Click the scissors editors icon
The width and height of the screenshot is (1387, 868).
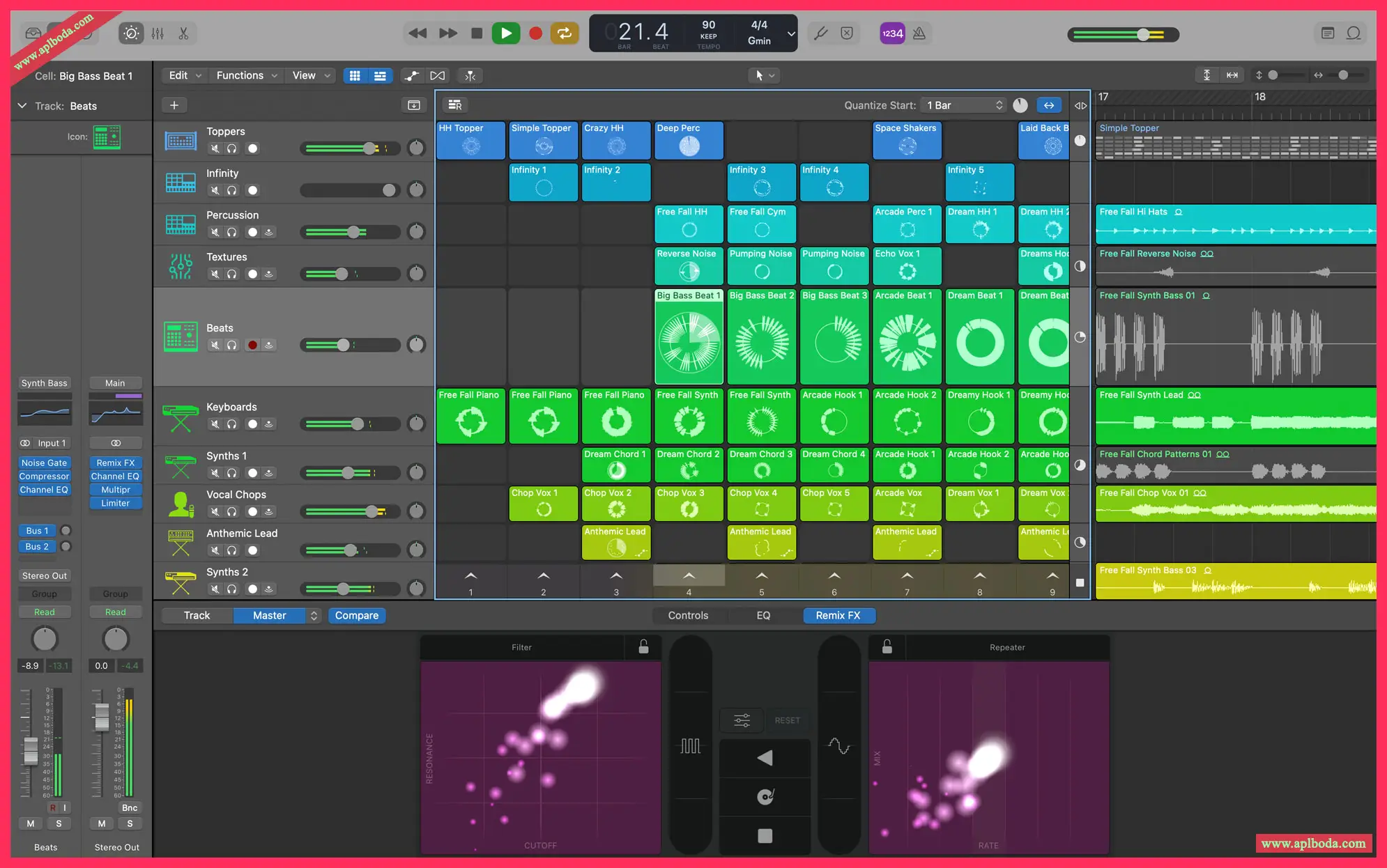tap(183, 33)
